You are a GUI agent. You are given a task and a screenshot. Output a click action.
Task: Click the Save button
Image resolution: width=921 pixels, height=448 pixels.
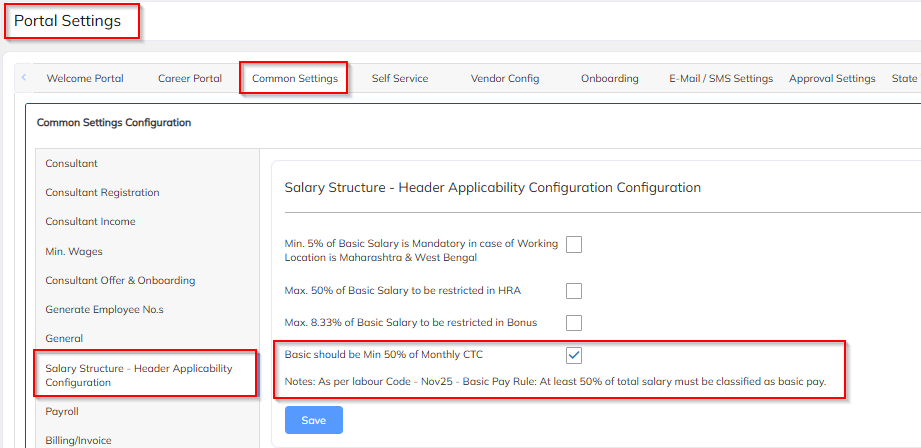pos(313,420)
